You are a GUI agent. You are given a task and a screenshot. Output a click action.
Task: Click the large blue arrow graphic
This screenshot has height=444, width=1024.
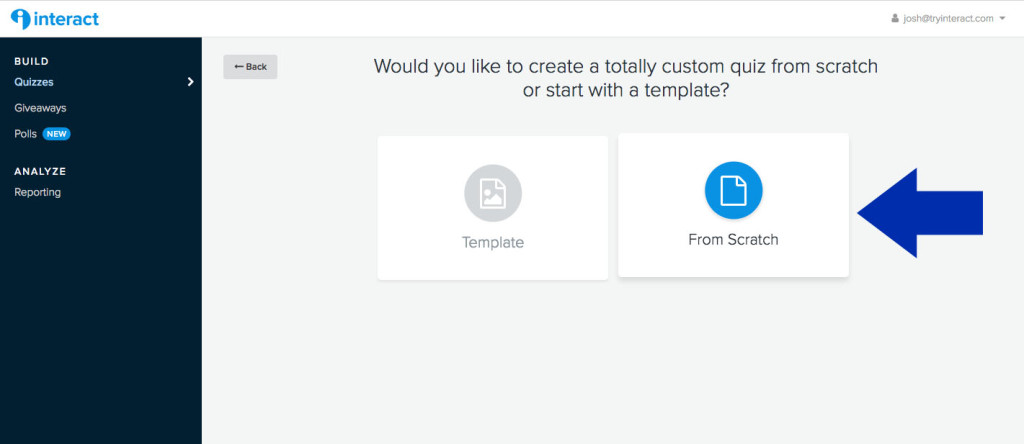[920, 213]
